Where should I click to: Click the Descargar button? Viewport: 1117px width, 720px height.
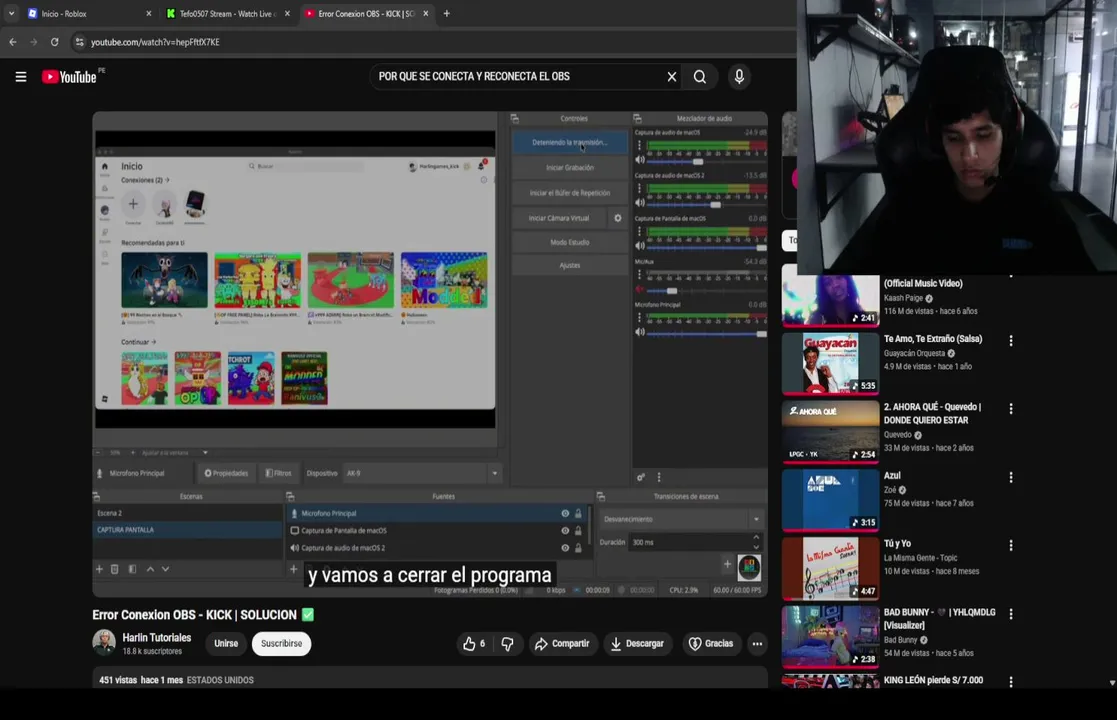pyautogui.click(x=638, y=644)
